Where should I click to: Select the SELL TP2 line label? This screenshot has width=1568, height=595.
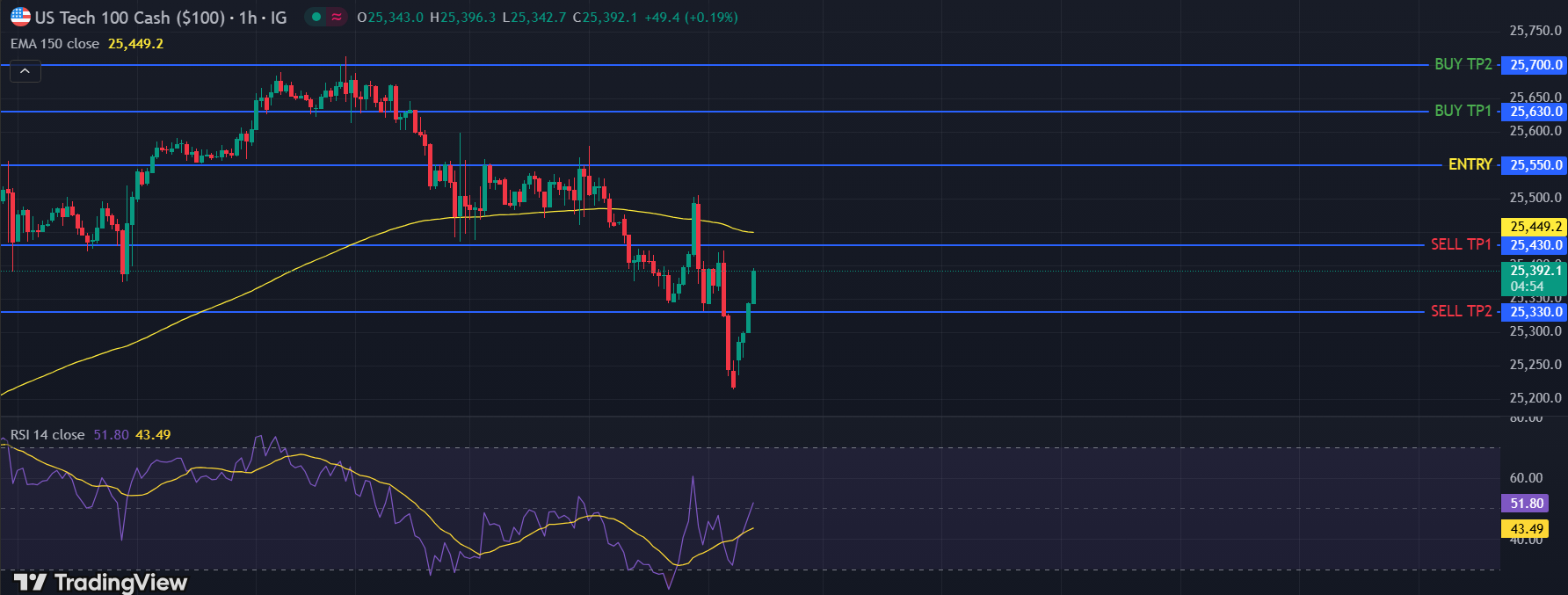(1461, 311)
